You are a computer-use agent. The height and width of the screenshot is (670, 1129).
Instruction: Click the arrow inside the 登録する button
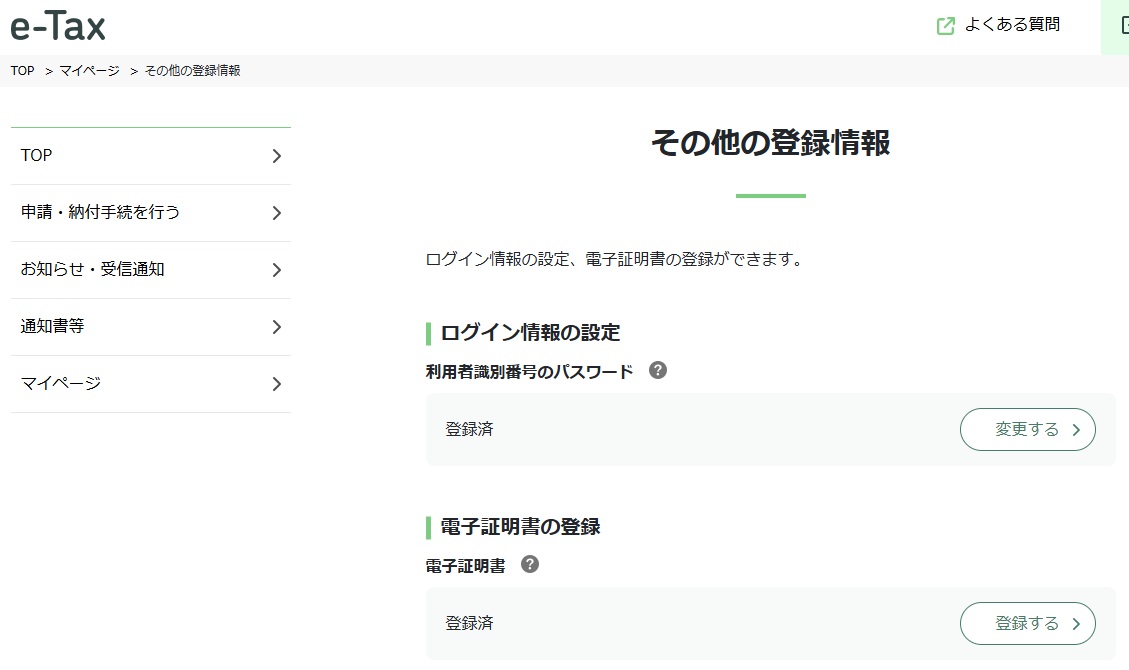(1076, 624)
